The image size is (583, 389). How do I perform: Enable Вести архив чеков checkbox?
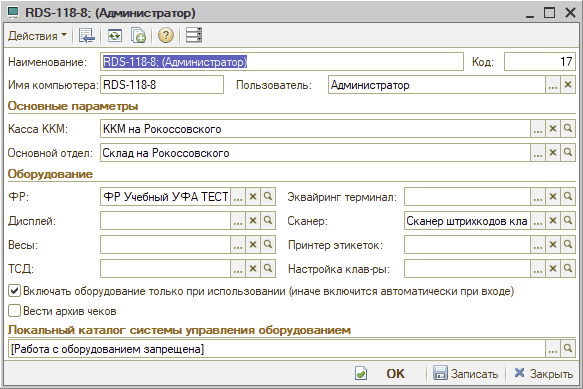click(14, 311)
